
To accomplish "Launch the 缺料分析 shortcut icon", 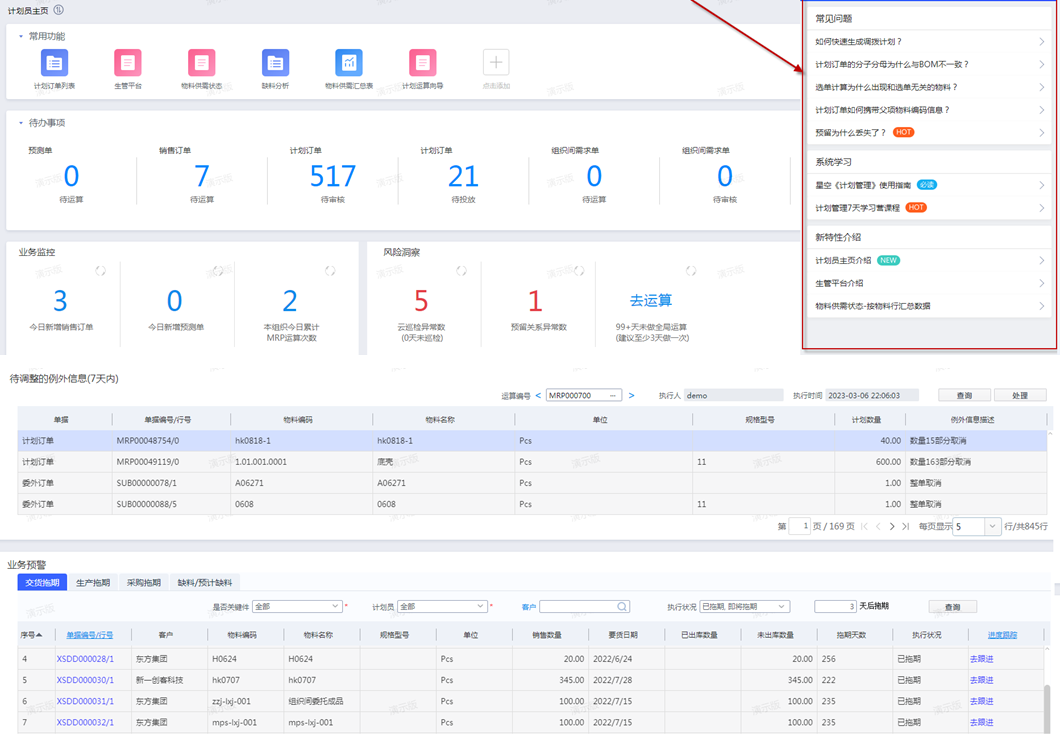I will [275, 63].
